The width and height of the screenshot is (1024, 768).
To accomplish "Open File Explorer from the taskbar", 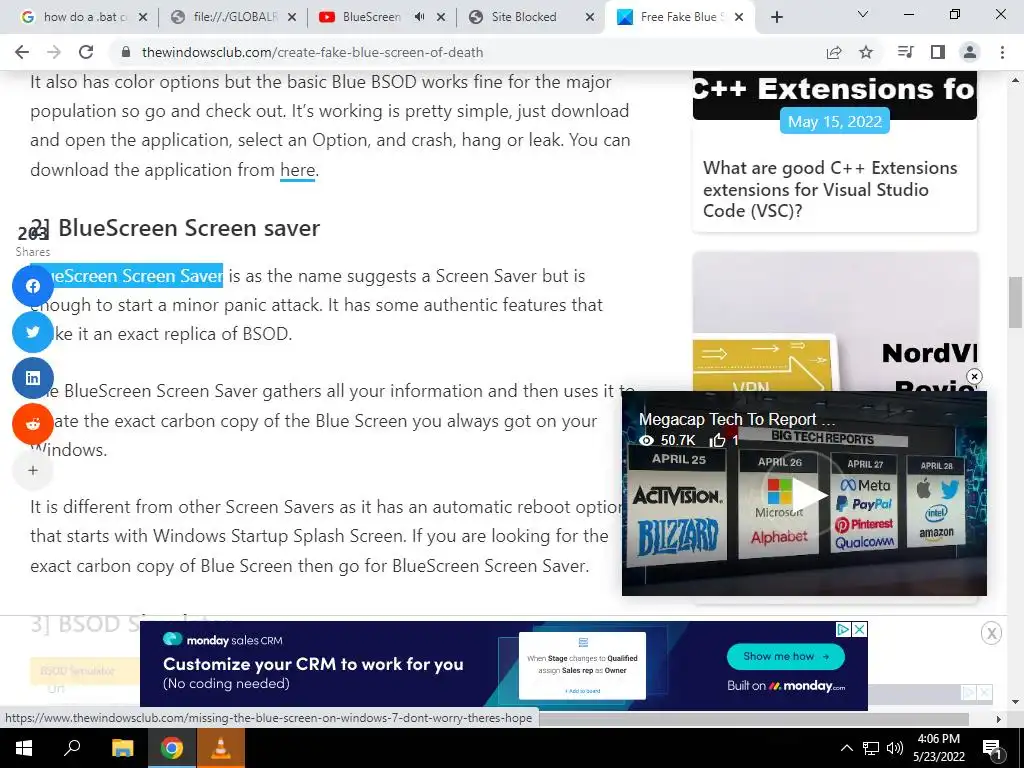I will [x=122, y=748].
